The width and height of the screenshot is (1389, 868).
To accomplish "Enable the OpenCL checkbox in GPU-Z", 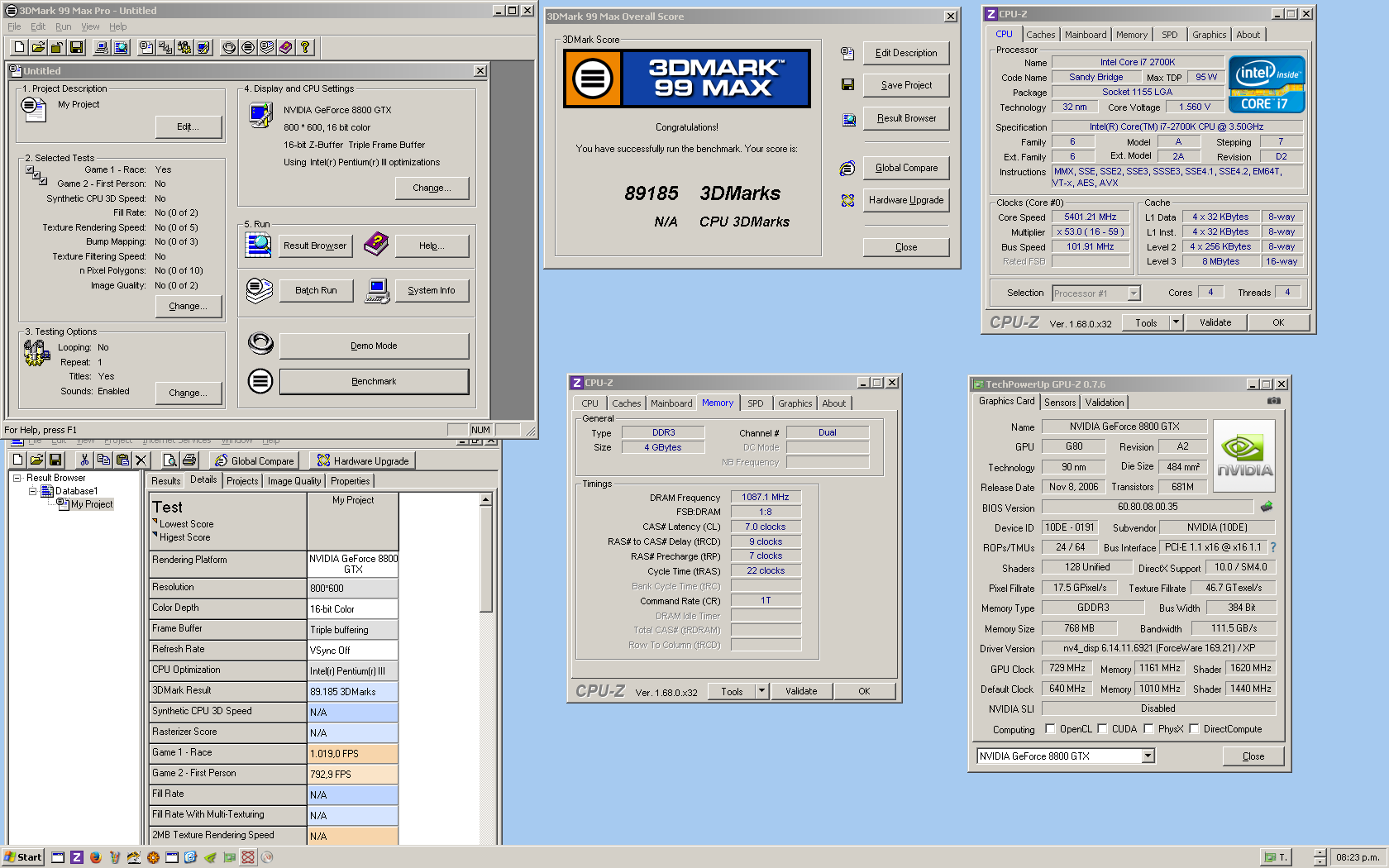I will (x=1050, y=729).
